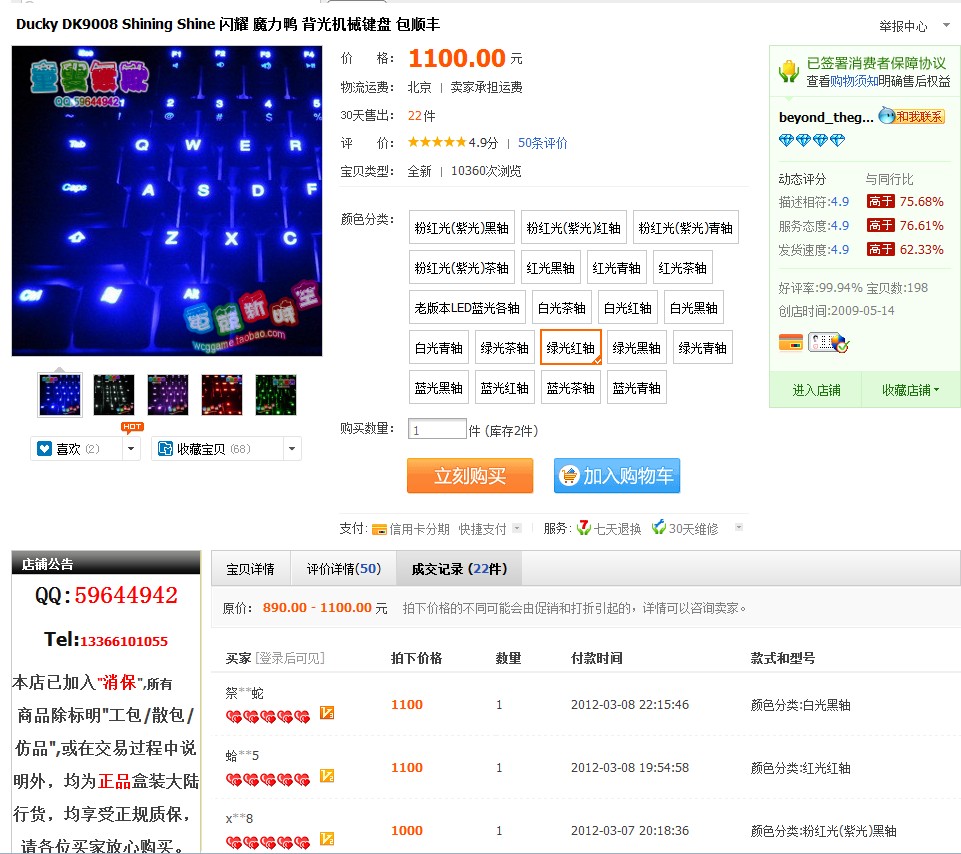Click the purchase quantity input field
The image size is (961, 854).
(x=437, y=430)
